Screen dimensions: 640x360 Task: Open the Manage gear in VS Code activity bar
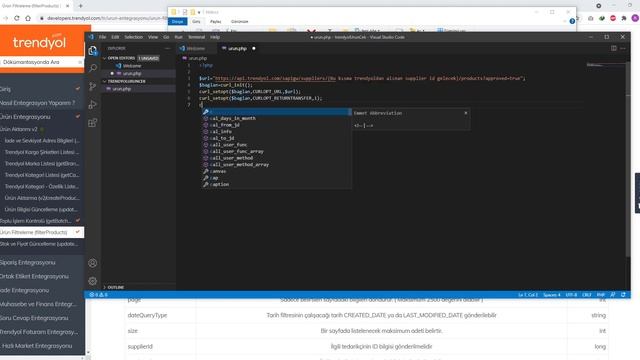(93, 281)
